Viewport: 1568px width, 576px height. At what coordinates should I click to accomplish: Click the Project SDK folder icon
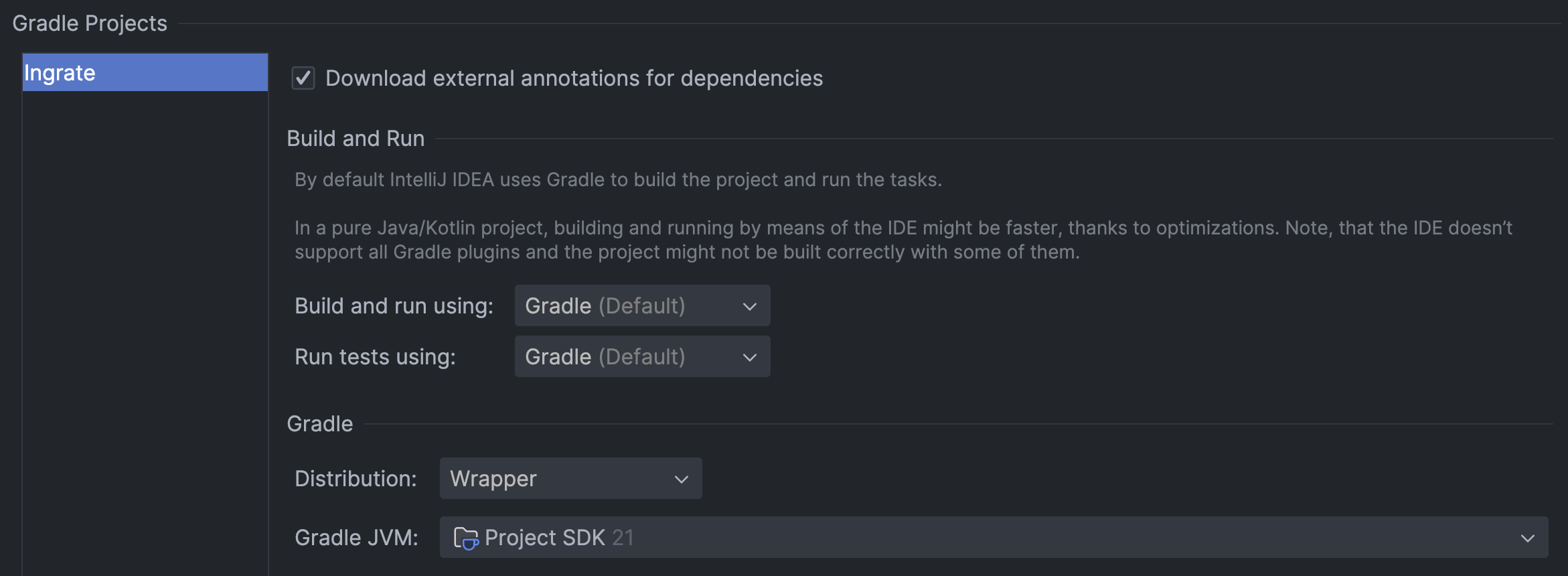tap(466, 538)
